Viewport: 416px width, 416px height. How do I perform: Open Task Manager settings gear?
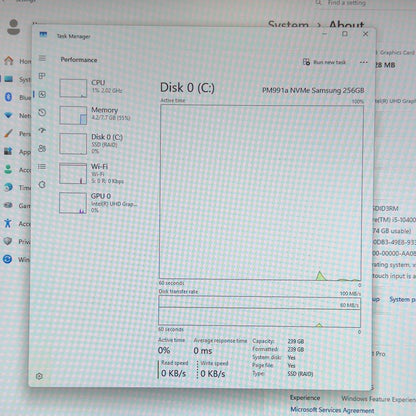point(39,376)
